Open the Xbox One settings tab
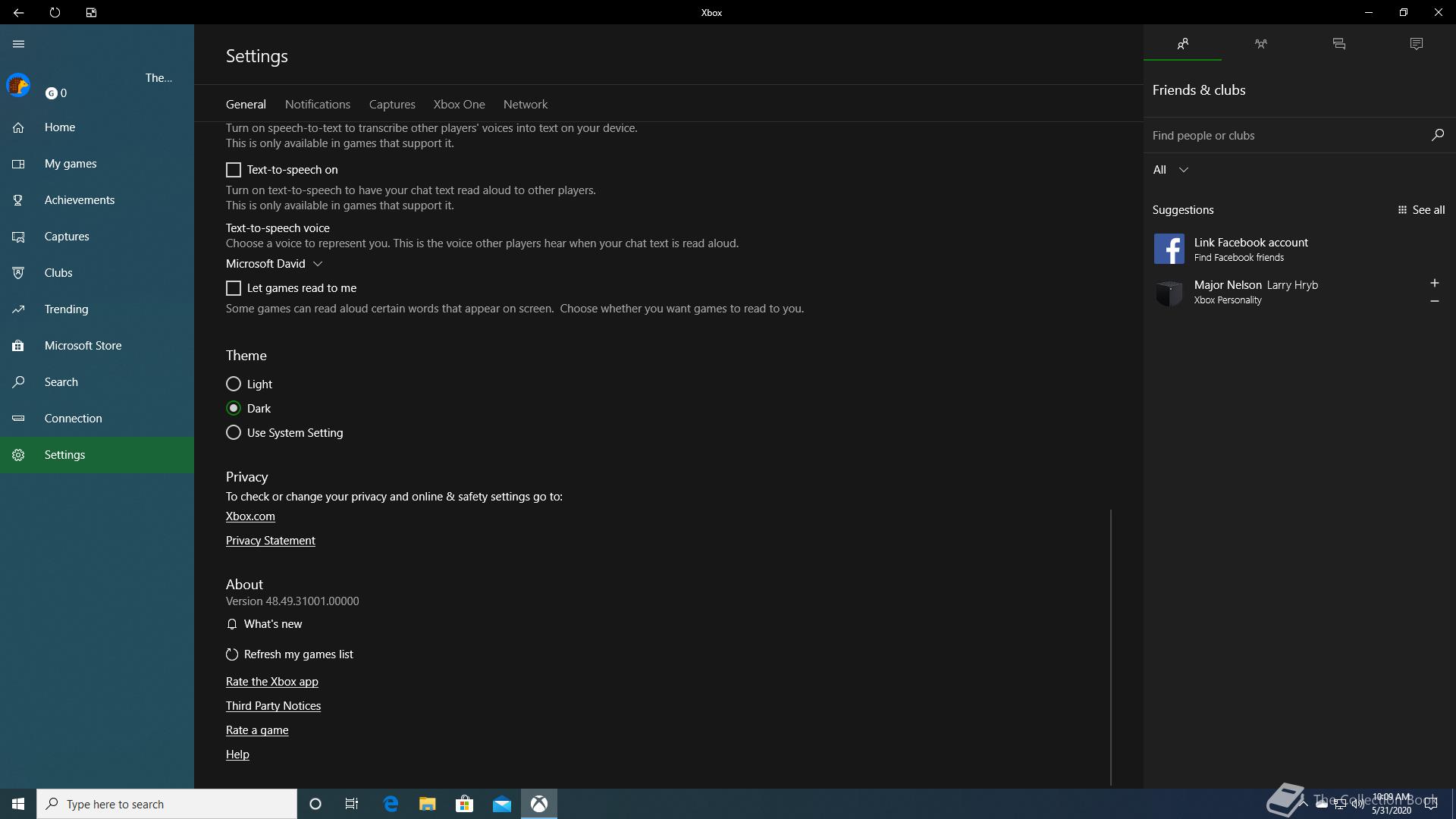 pos(459,105)
